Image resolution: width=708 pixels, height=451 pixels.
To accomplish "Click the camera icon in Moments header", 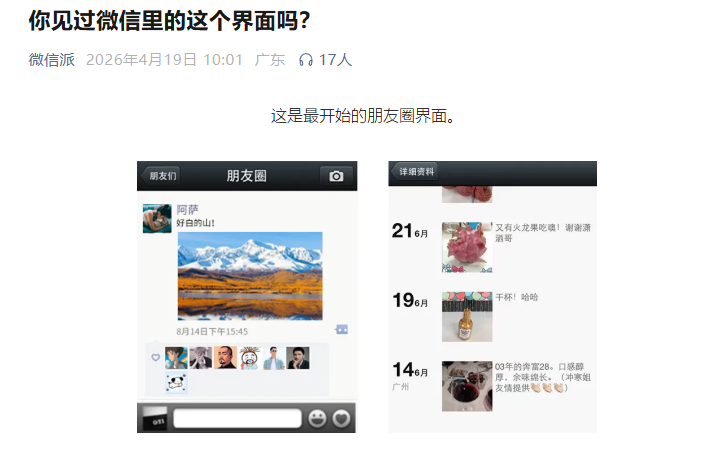I will 336,176.
